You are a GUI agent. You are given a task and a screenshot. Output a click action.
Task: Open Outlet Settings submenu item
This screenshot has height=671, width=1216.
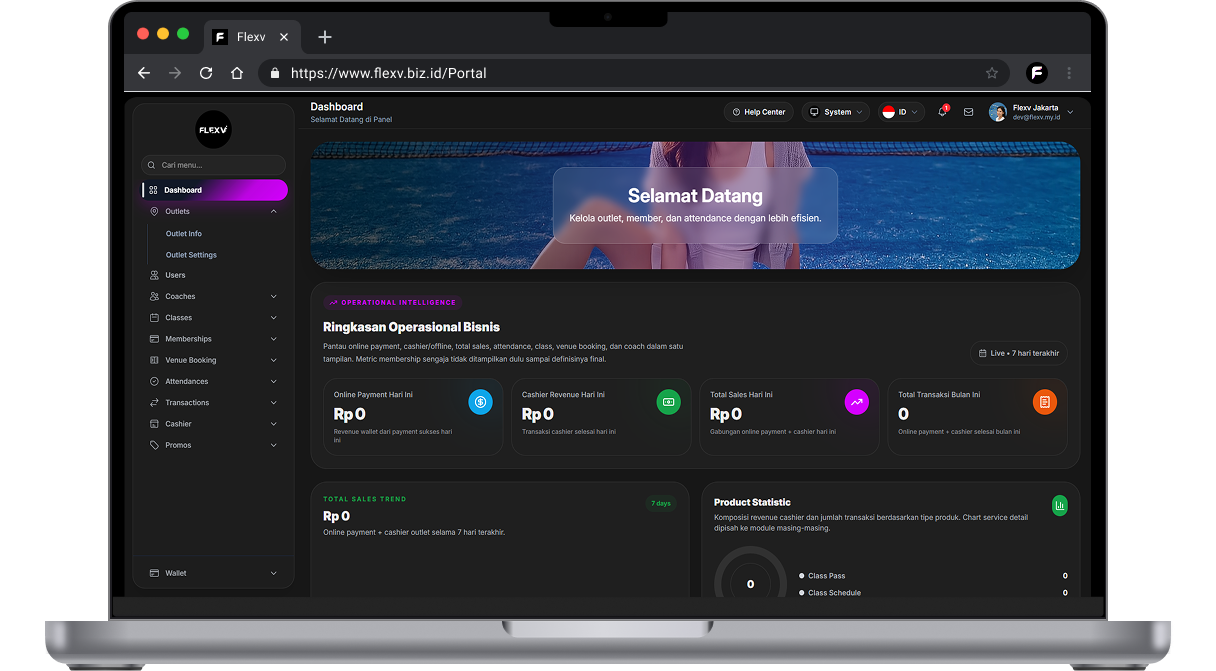tap(191, 255)
